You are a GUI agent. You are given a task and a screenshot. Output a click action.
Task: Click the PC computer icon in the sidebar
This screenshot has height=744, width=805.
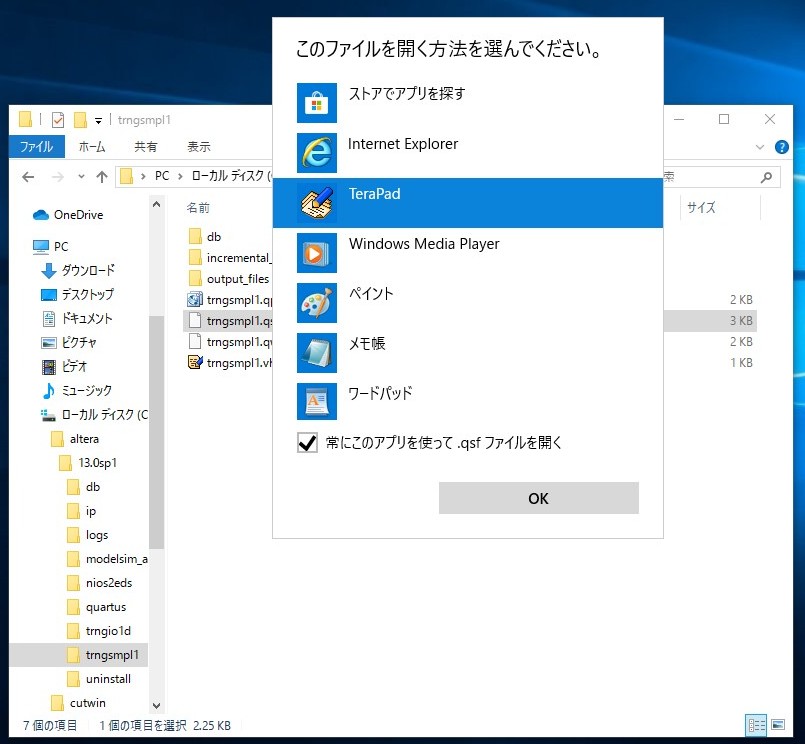[x=41, y=247]
